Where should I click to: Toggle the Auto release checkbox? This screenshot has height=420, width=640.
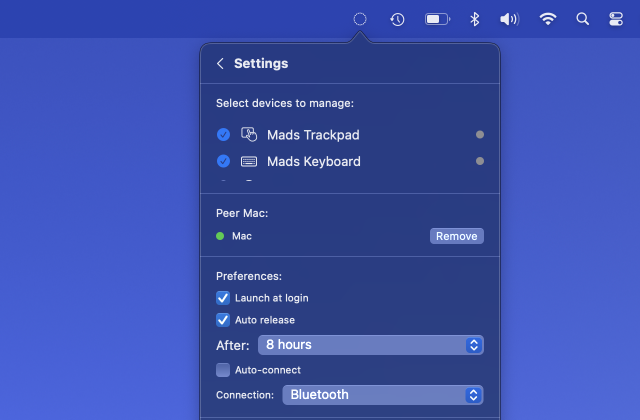[223, 320]
